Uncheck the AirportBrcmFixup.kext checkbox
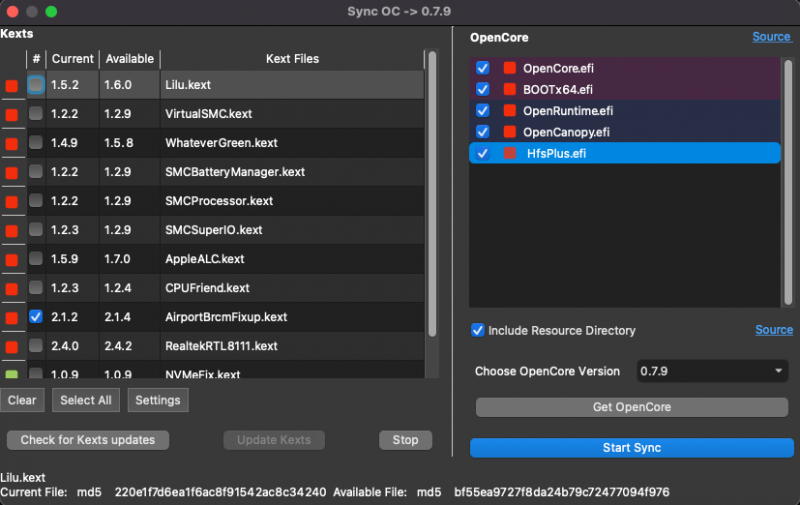This screenshot has height=505, width=800. click(x=36, y=316)
